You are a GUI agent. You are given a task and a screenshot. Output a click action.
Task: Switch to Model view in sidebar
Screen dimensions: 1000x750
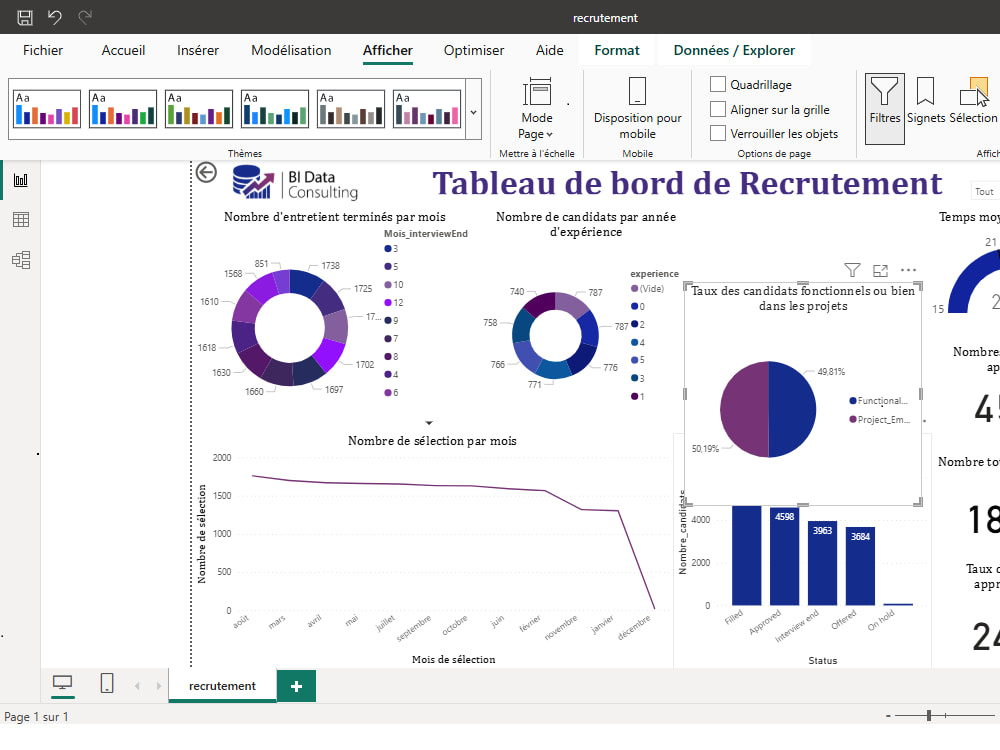tap(21, 260)
